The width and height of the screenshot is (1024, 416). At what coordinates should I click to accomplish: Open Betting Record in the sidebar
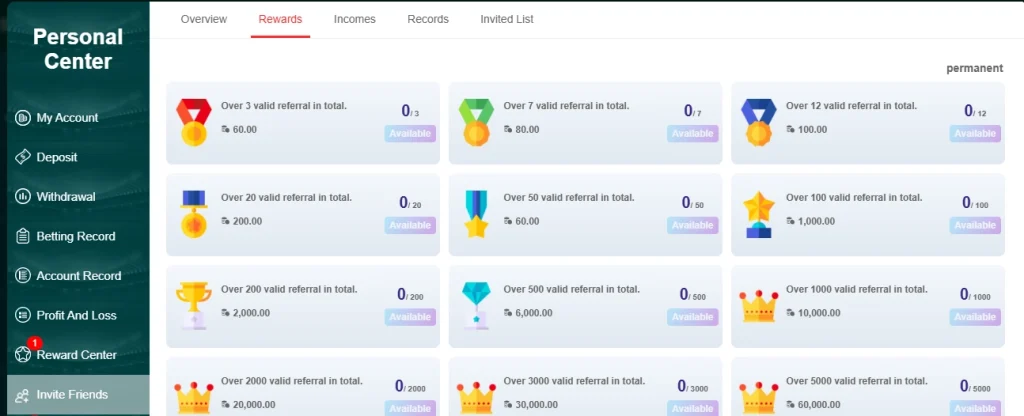tap(76, 236)
